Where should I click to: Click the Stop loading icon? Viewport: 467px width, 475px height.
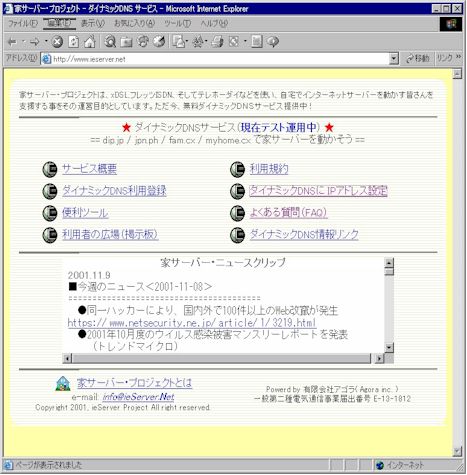(57, 42)
